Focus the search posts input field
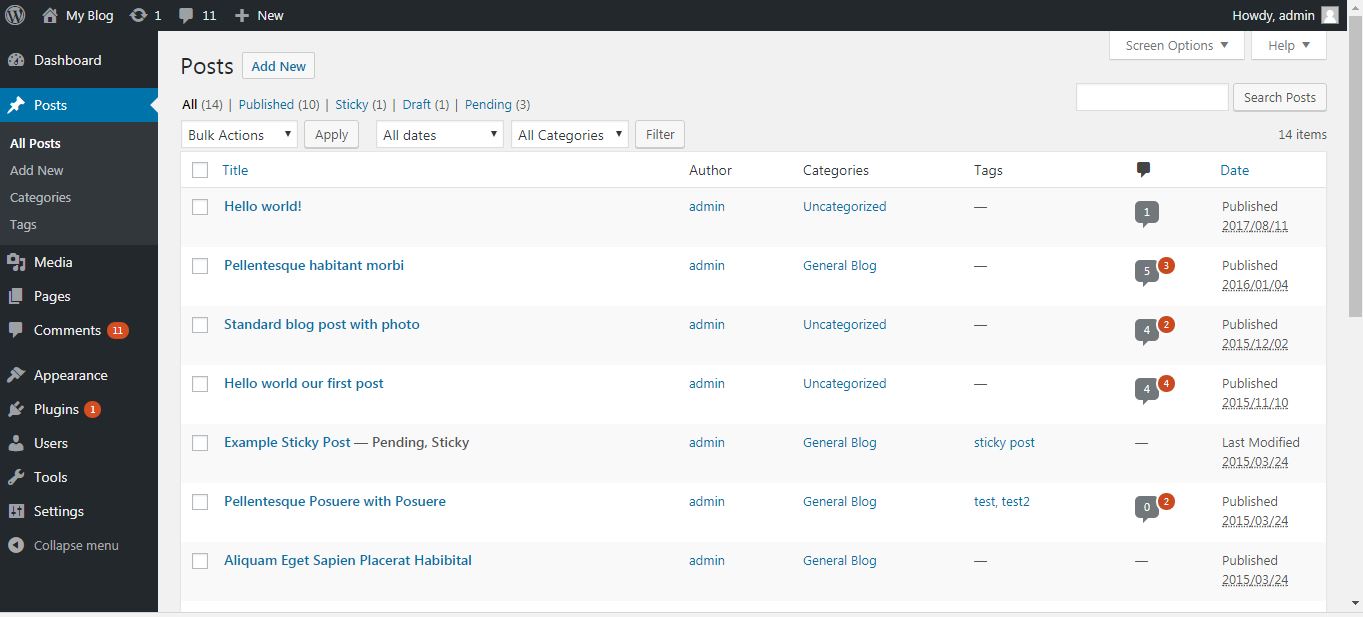 (1152, 97)
